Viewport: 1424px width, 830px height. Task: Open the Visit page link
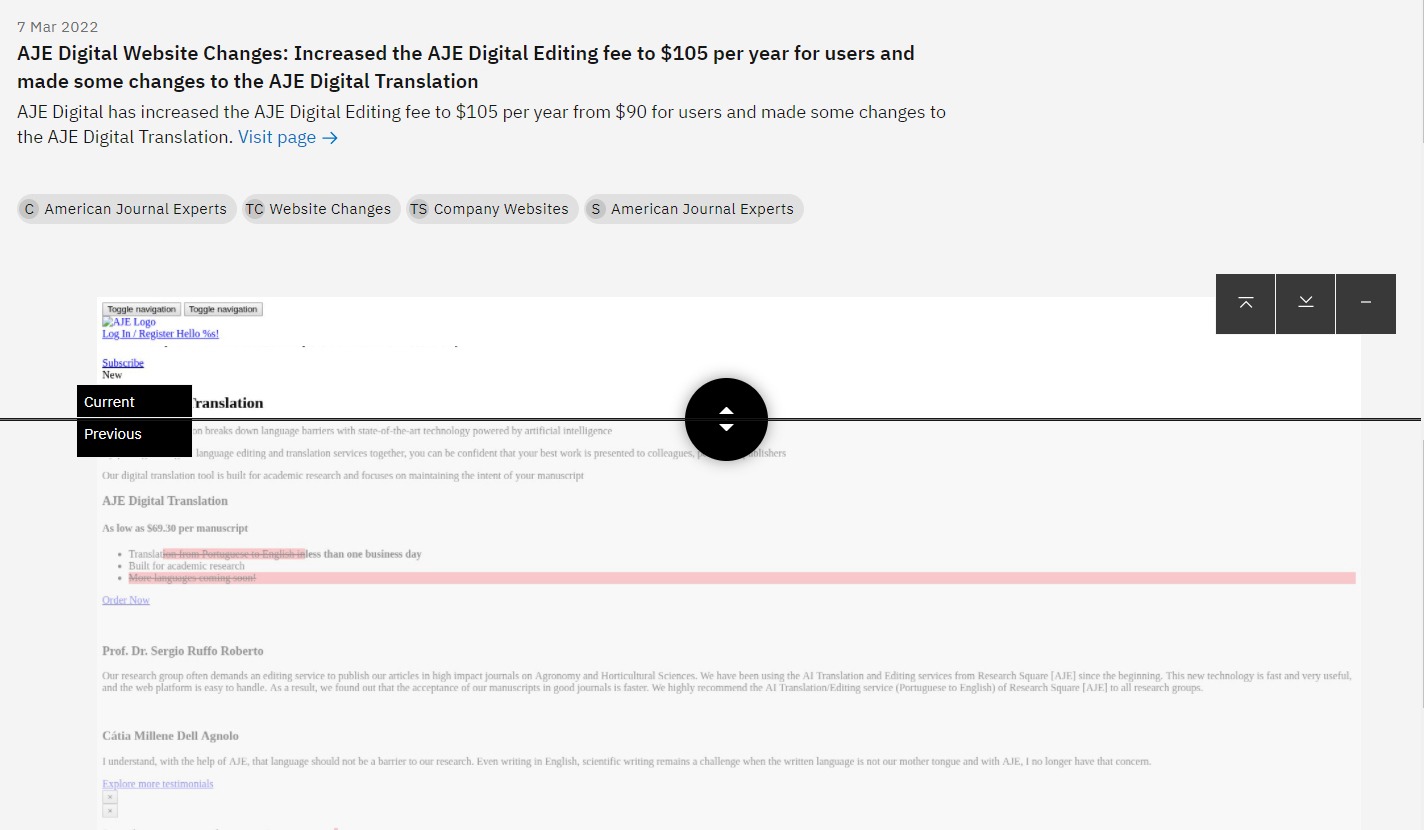tap(288, 137)
